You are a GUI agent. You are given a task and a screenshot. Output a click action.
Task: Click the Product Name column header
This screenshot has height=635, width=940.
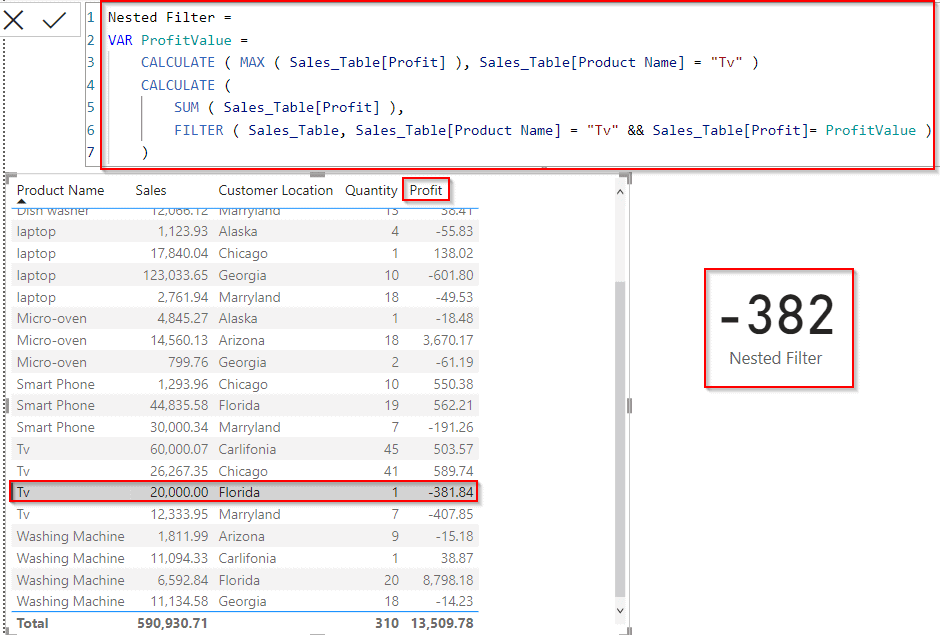pos(60,190)
